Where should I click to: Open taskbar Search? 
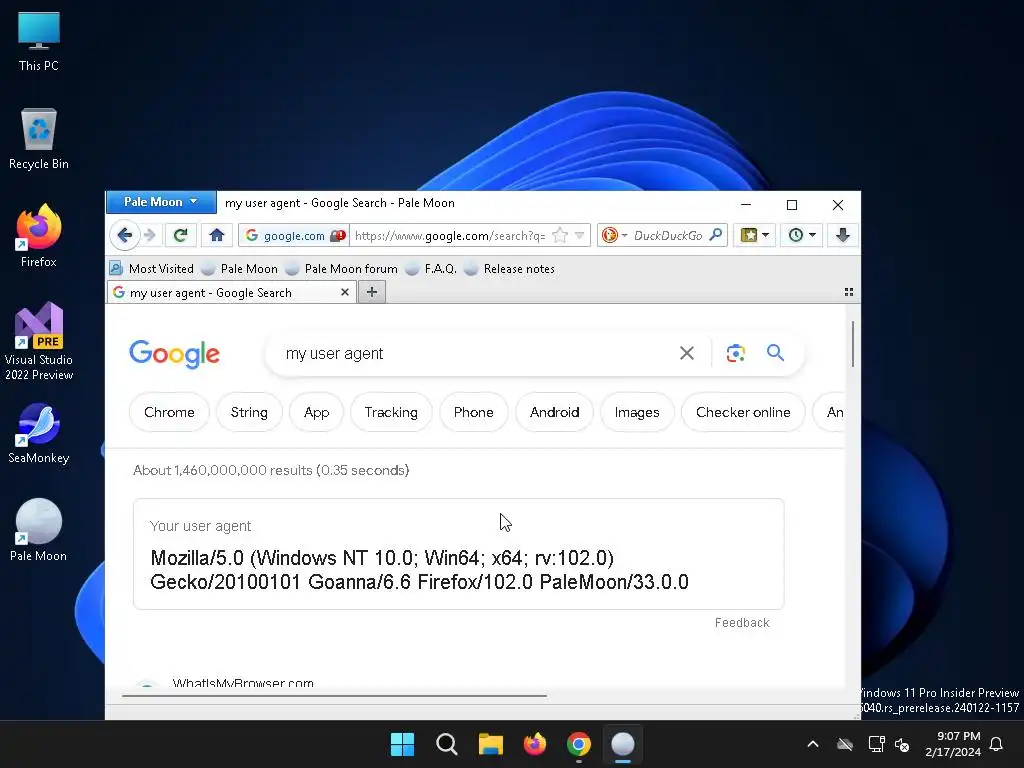click(447, 744)
